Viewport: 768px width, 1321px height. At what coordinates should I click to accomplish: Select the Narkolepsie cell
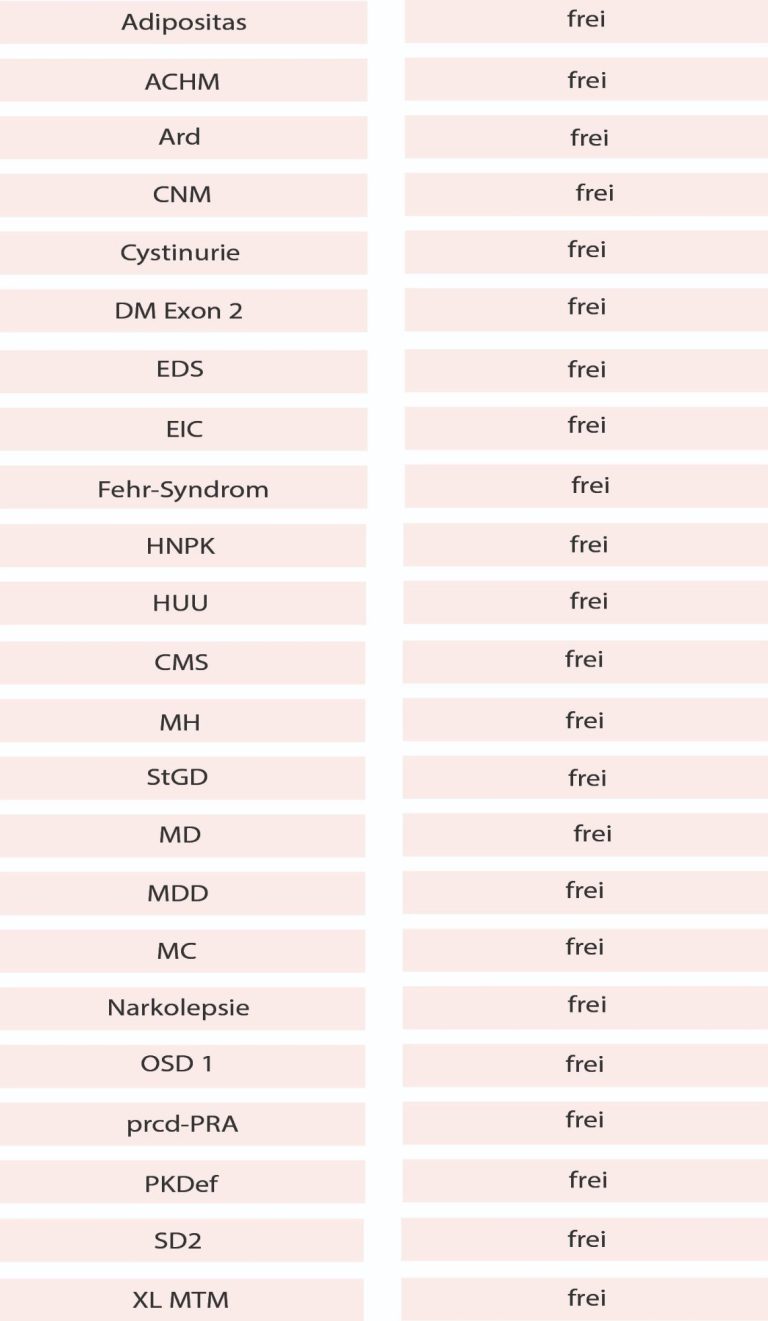[x=182, y=1008]
